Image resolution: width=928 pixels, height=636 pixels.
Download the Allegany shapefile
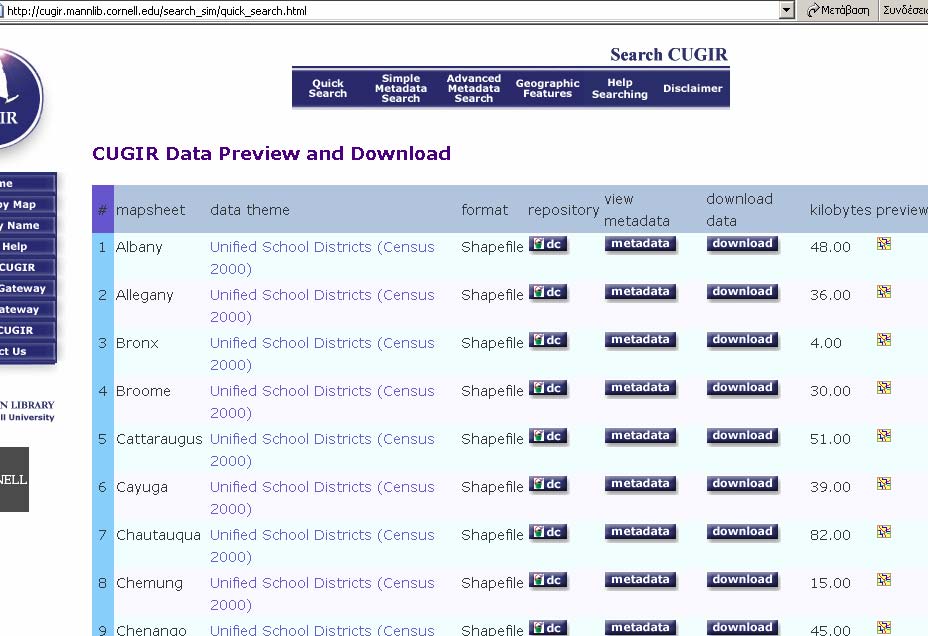(742, 292)
